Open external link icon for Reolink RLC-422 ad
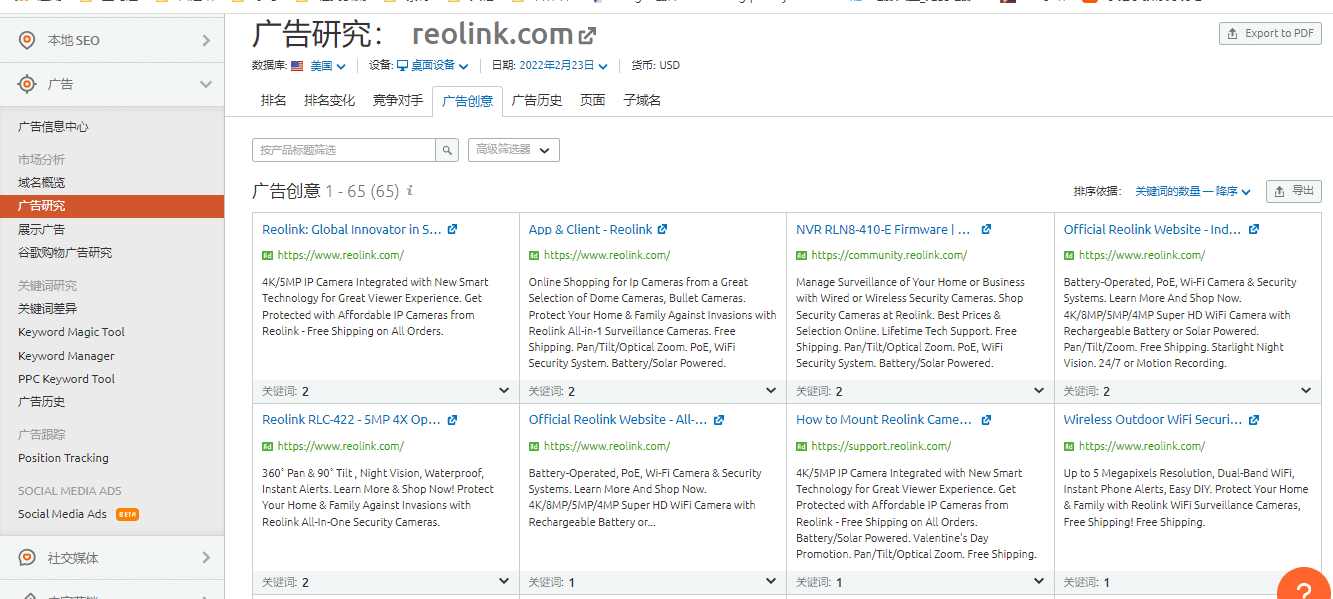The height and width of the screenshot is (599, 1333). tap(452, 420)
